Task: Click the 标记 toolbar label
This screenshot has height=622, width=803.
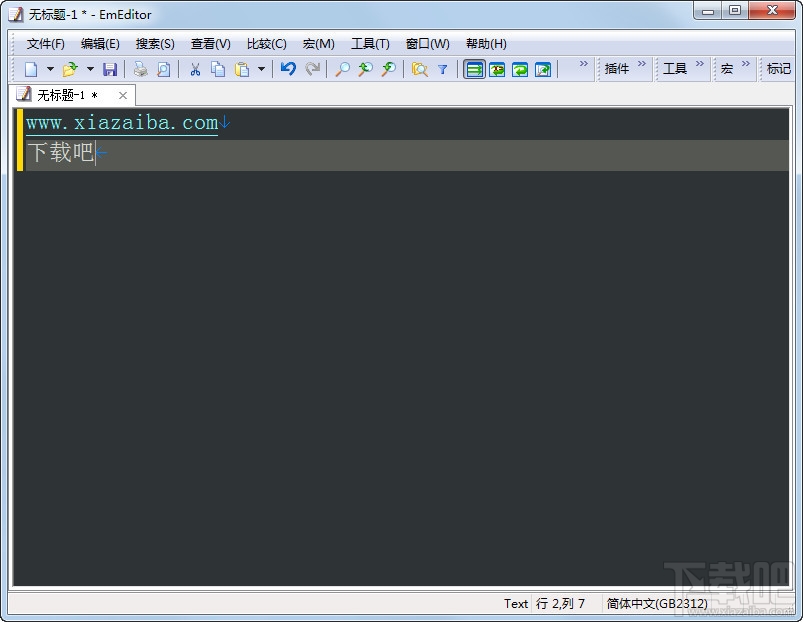Action: (x=779, y=69)
